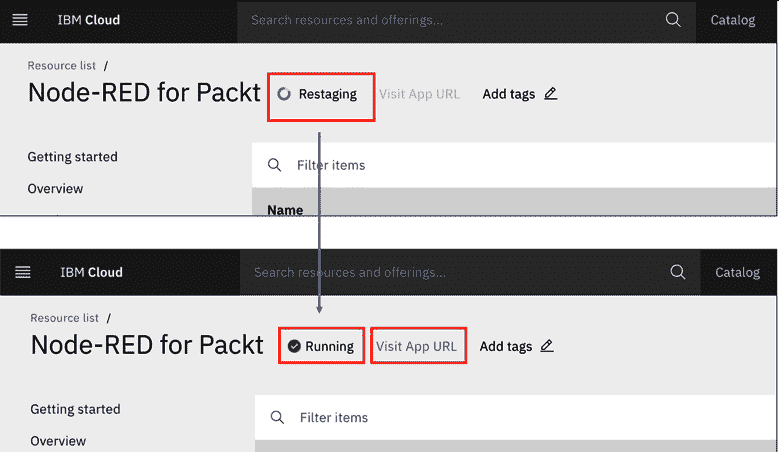Select Overview in bottom panel sidebar

58,441
